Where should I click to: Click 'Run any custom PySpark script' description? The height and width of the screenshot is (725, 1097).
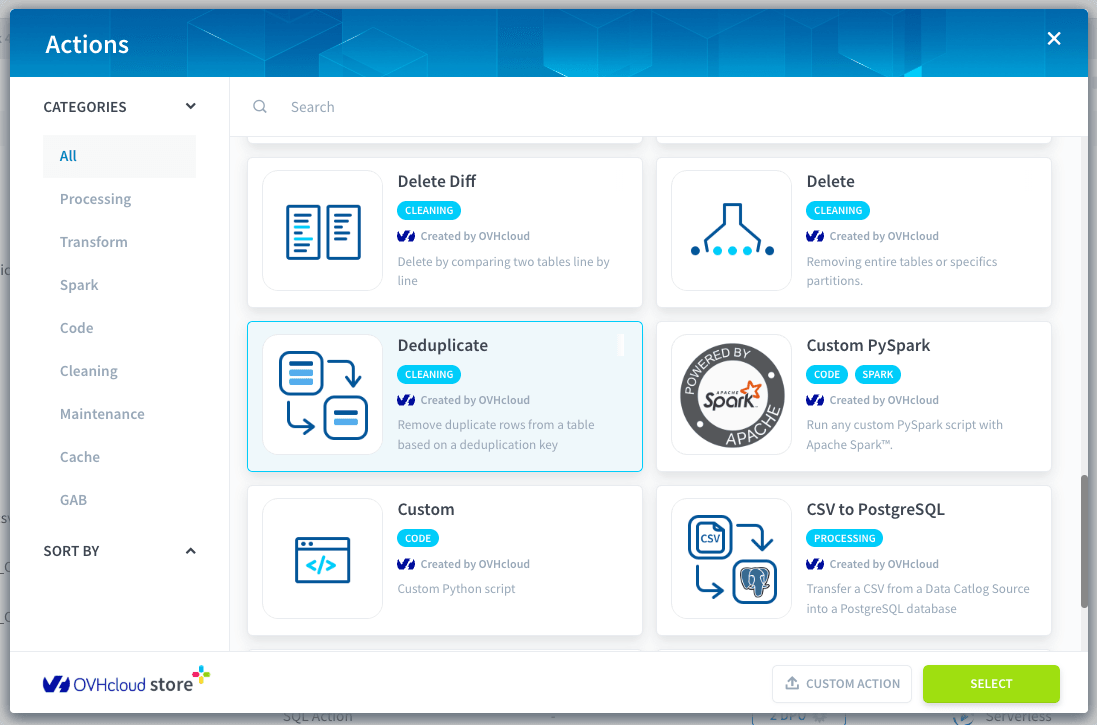point(905,435)
